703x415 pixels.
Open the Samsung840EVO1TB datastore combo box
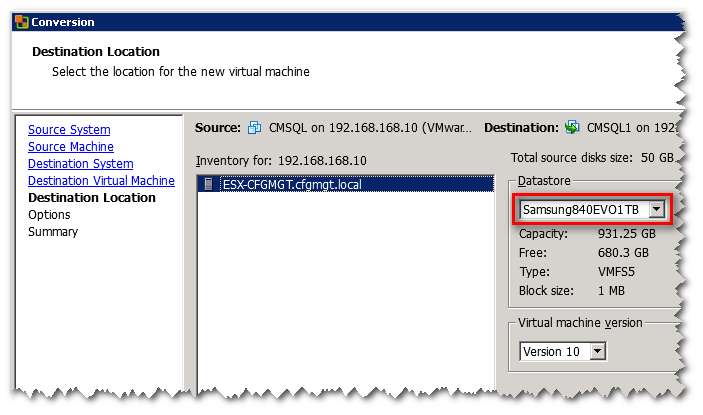tap(583, 209)
